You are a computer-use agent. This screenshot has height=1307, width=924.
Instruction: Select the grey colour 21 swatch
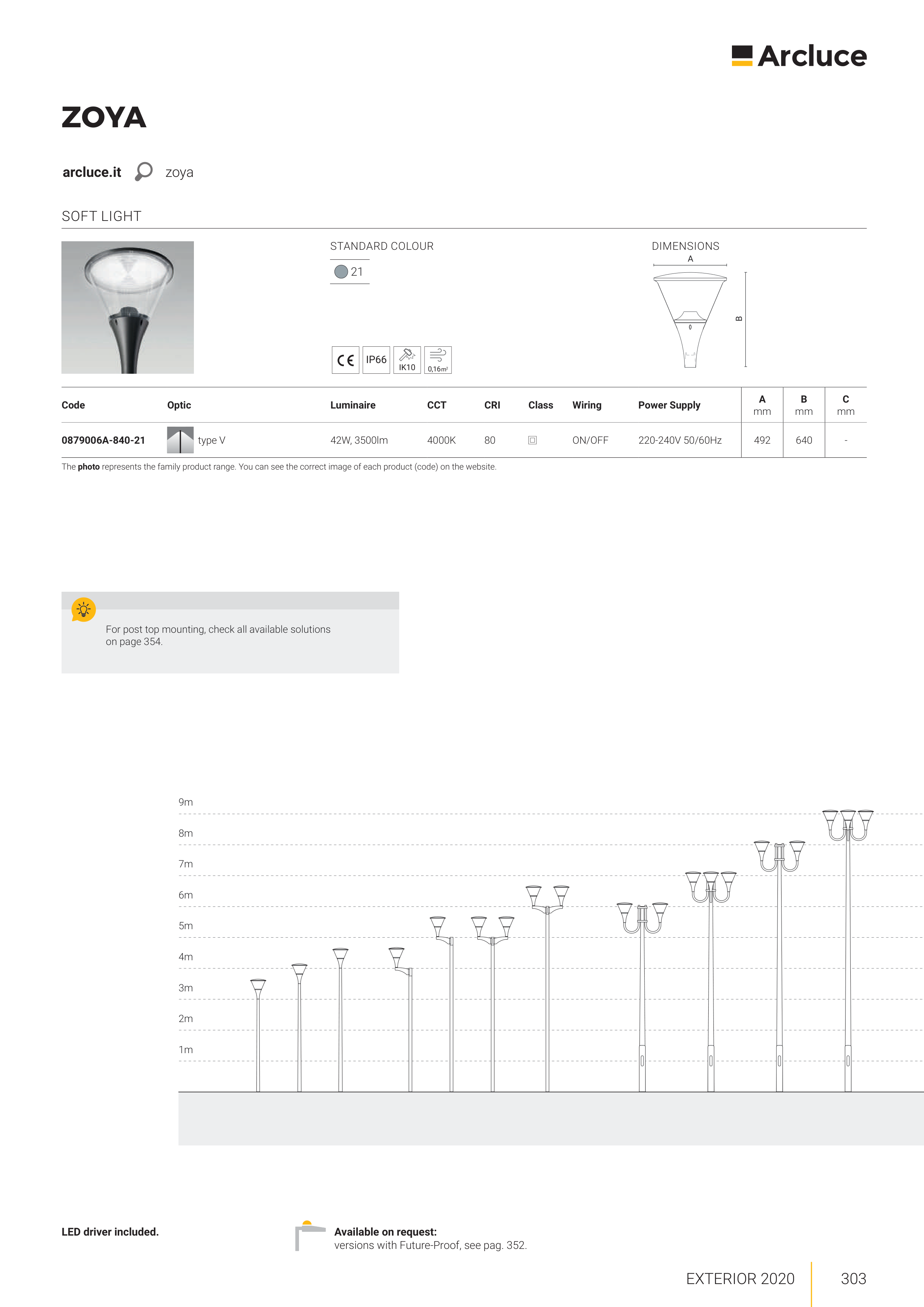[x=341, y=272]
